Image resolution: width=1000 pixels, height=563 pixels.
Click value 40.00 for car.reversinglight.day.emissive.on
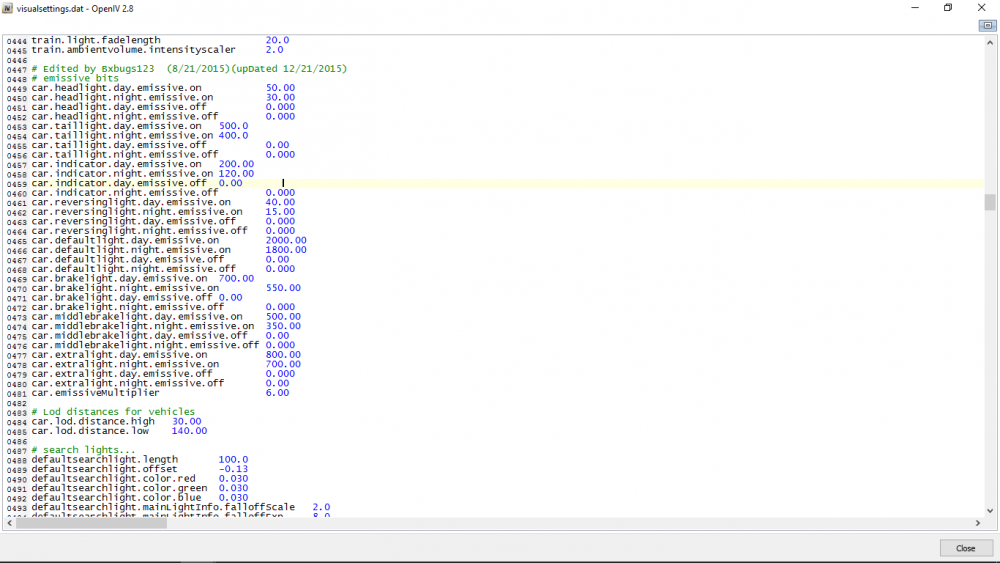click(x=280, y=202)
